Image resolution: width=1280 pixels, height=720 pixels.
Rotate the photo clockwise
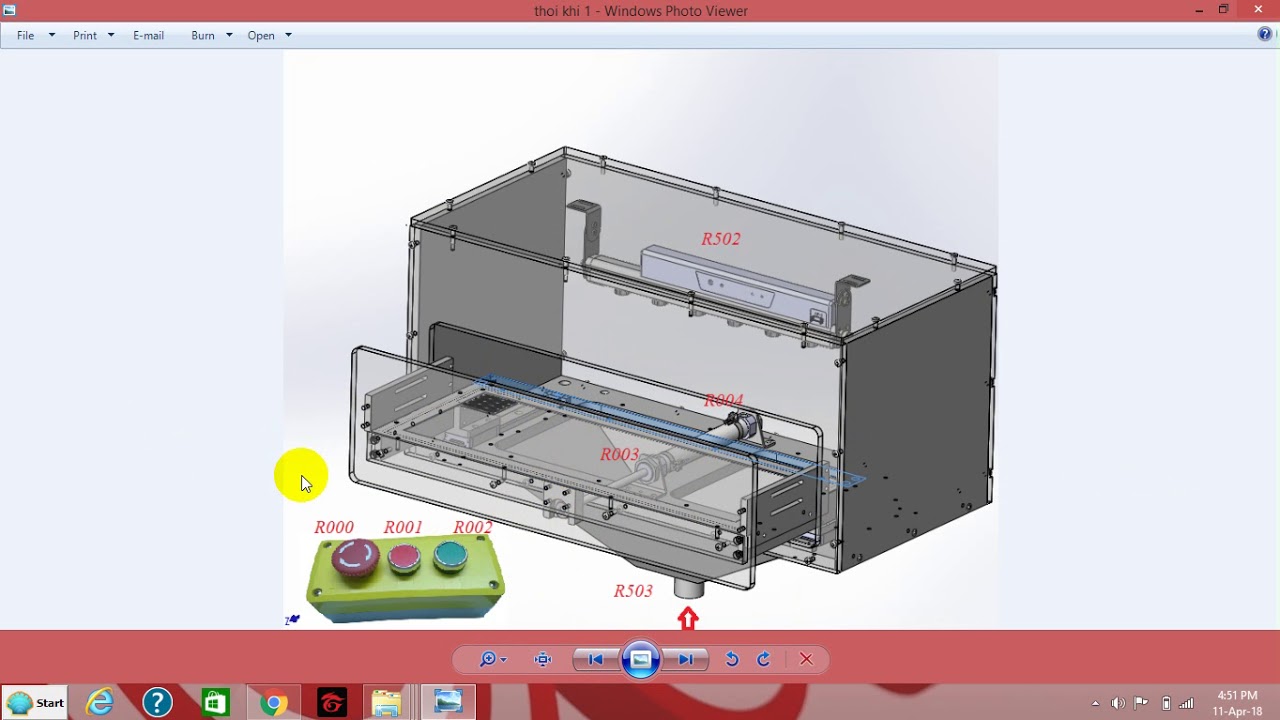coord(764,659)
